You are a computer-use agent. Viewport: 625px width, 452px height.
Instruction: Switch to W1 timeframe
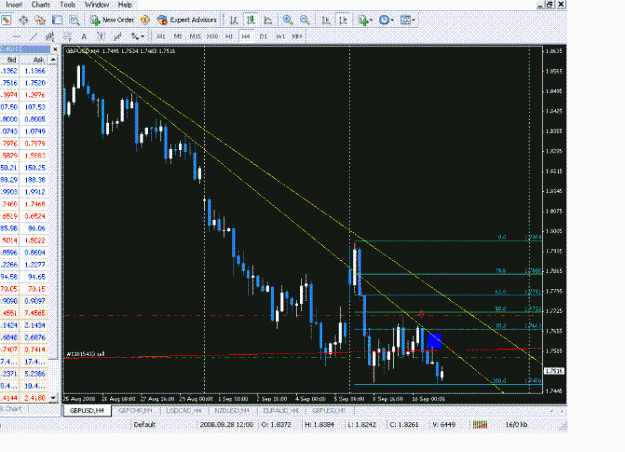(280, 36)
